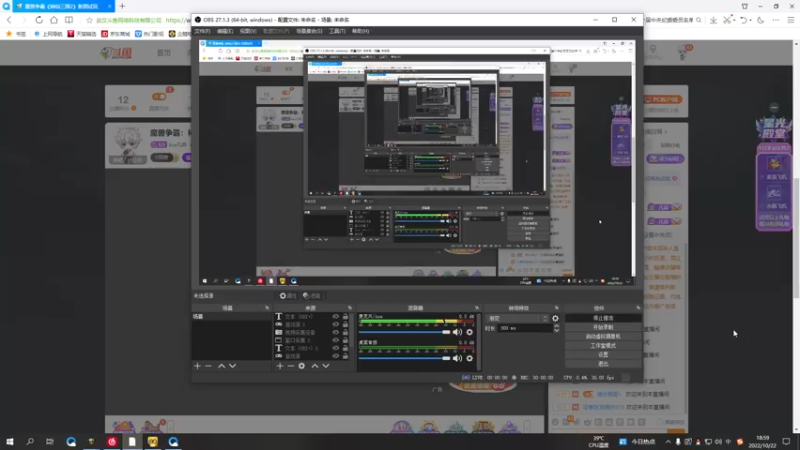Open the OBS 工具(T) menu
Image resolution: width=800 pixels, height=450 pixels.
tap(337, 31)
